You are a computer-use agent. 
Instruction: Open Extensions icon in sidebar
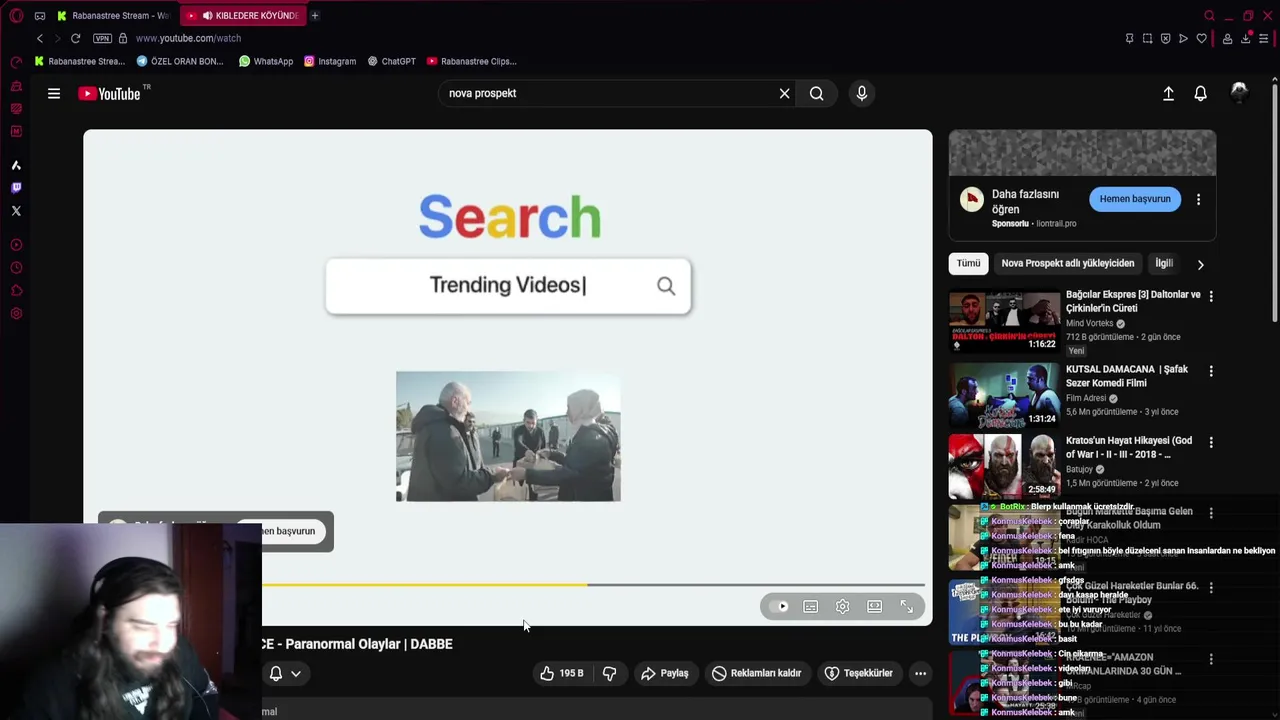point(16,291)
